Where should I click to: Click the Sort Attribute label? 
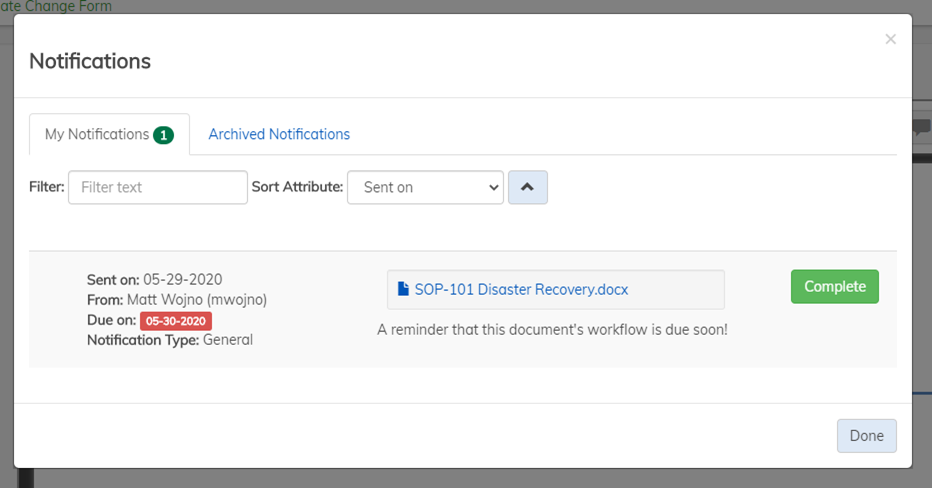297,187
